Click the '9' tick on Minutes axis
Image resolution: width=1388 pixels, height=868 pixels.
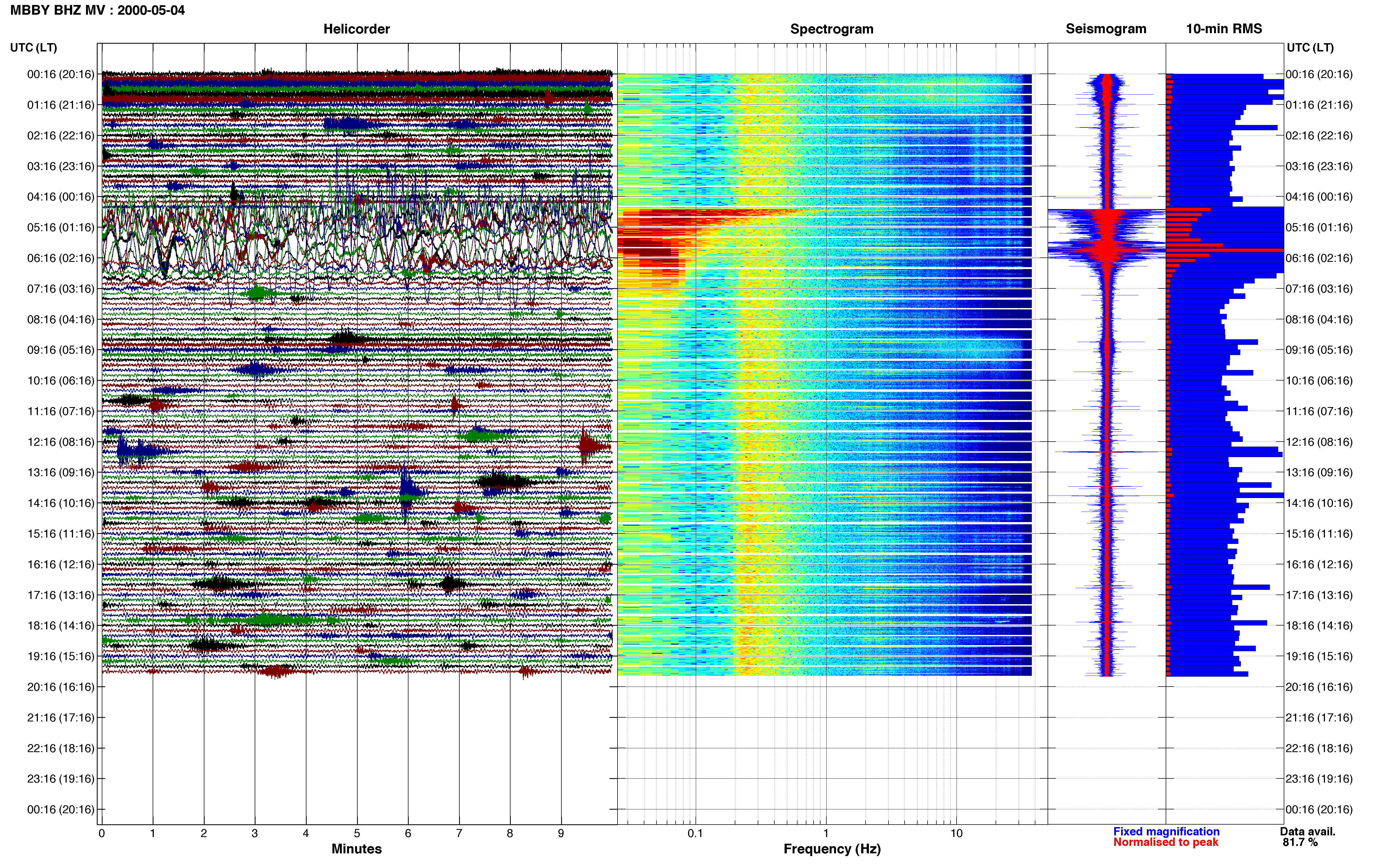[x=561, y=833]
